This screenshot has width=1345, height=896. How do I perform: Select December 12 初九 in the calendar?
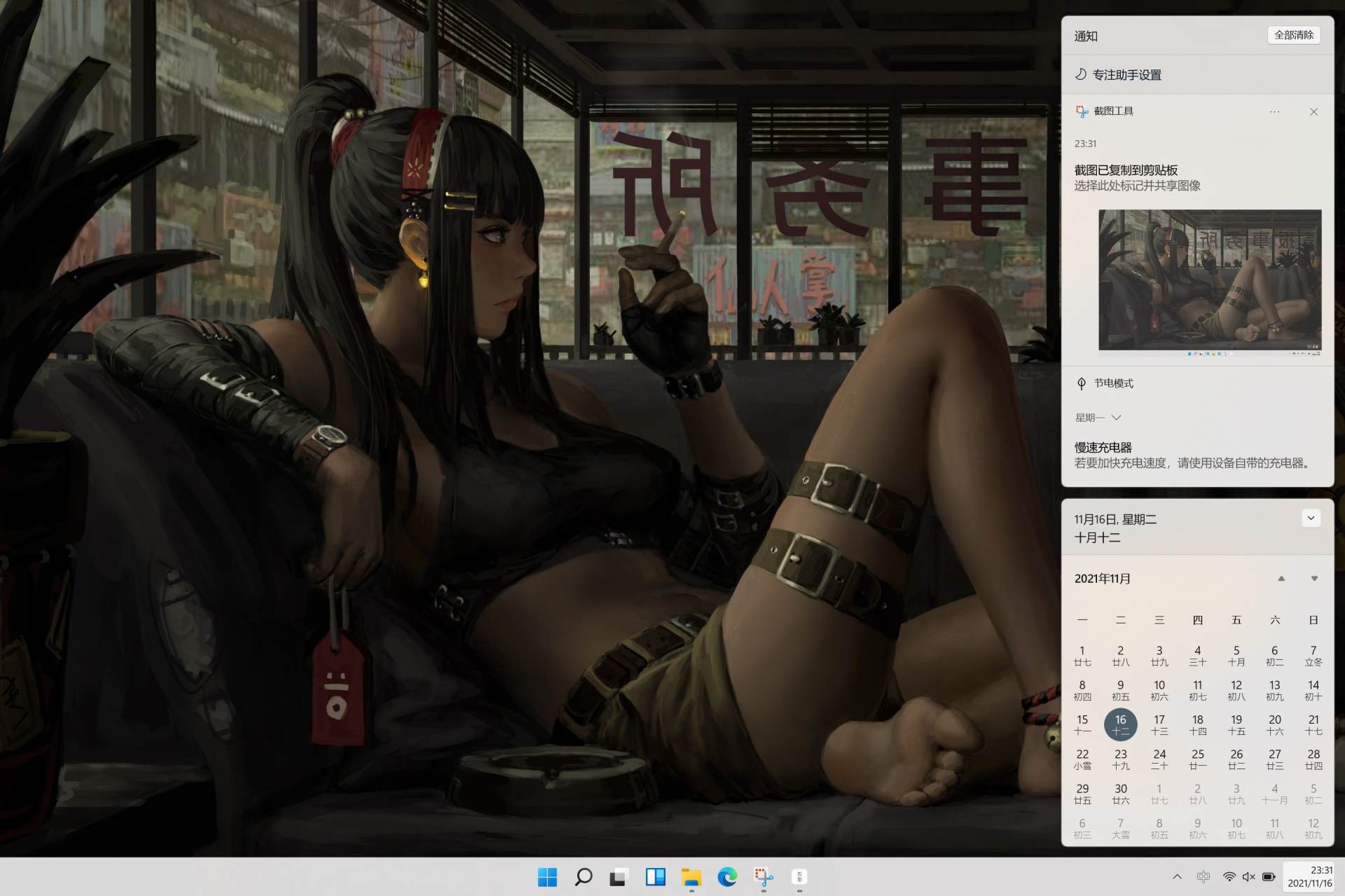coord(1313,828)
